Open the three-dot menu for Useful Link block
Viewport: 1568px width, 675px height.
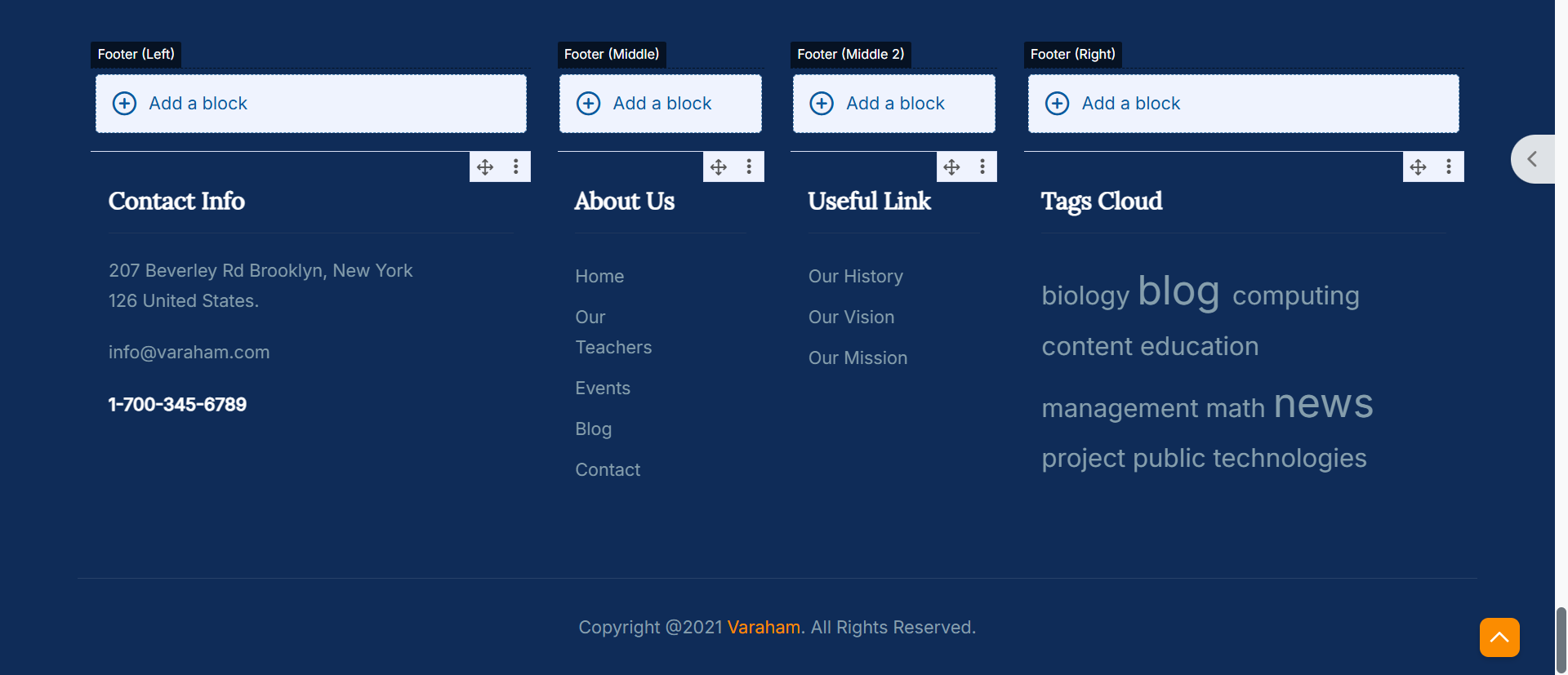pos(982,167)
